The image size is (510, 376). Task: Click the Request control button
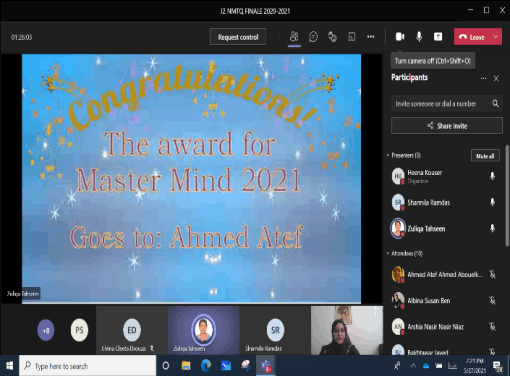point(238,37)
